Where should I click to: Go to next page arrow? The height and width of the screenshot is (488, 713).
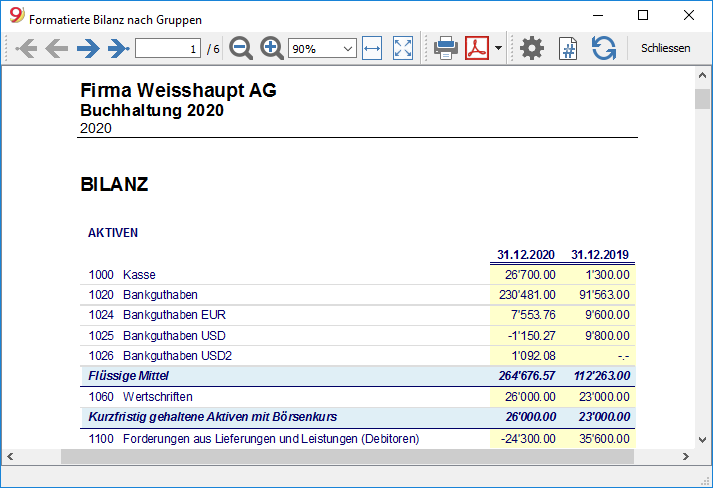[88, 48]
